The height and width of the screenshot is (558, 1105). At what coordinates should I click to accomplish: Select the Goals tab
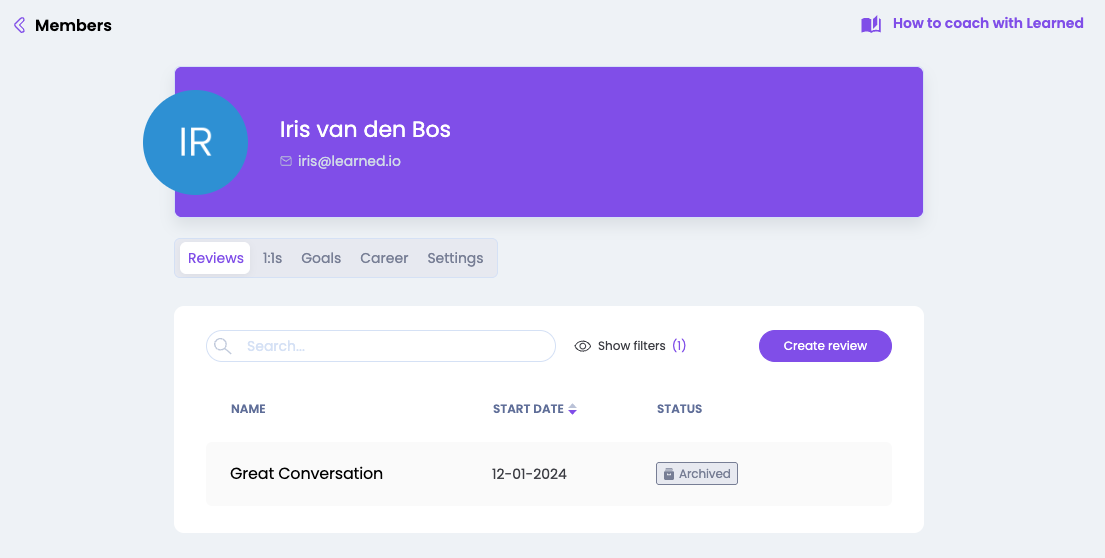[x=321, y=258]
